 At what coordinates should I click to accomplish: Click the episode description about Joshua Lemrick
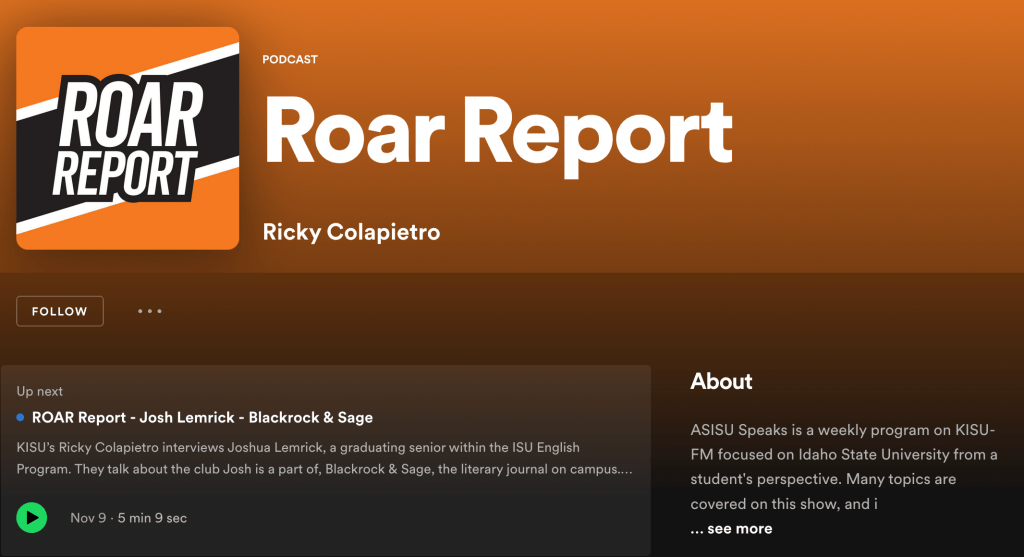pos(300,447)
